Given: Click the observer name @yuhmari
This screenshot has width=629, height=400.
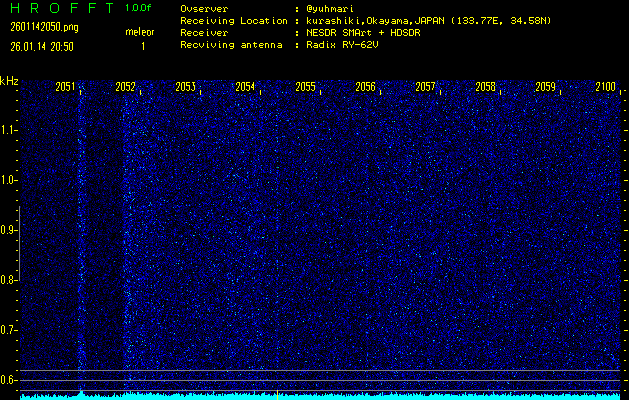Looking at the screenshot, I should [x=330, y=8].
